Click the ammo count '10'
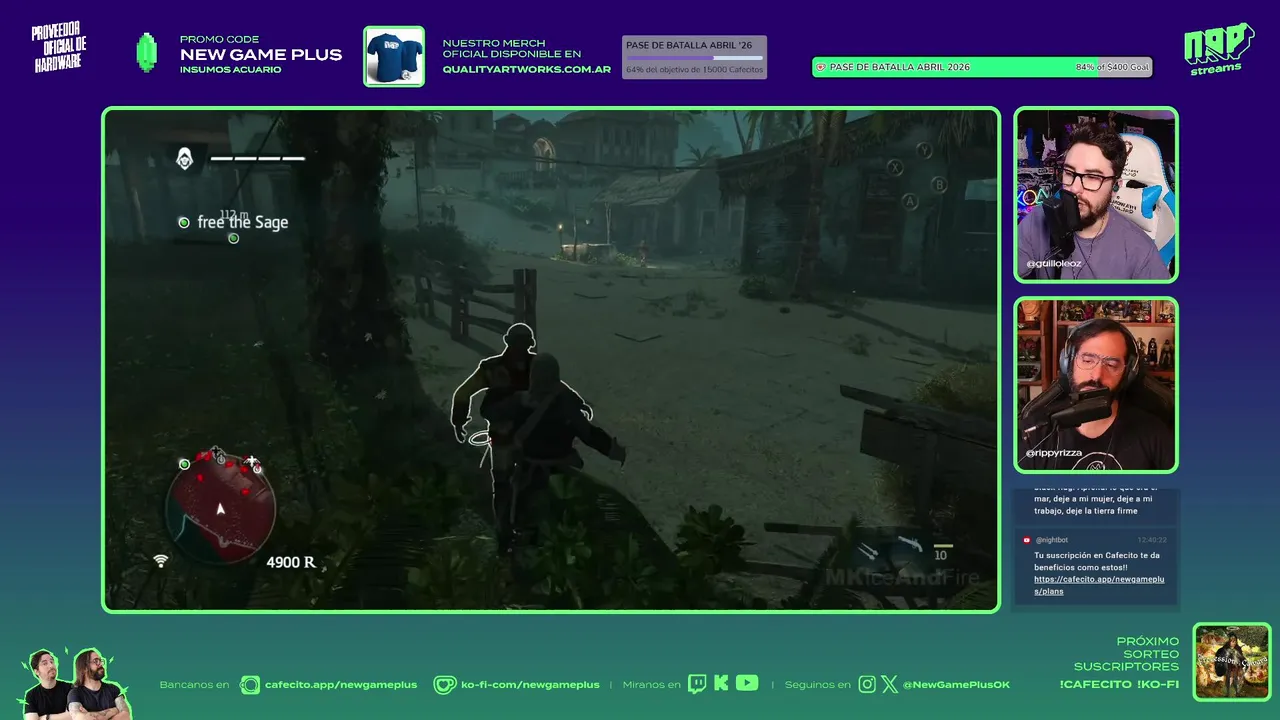Image resolution: width=1280 pixels, height=720 pixels. (940, 555)
